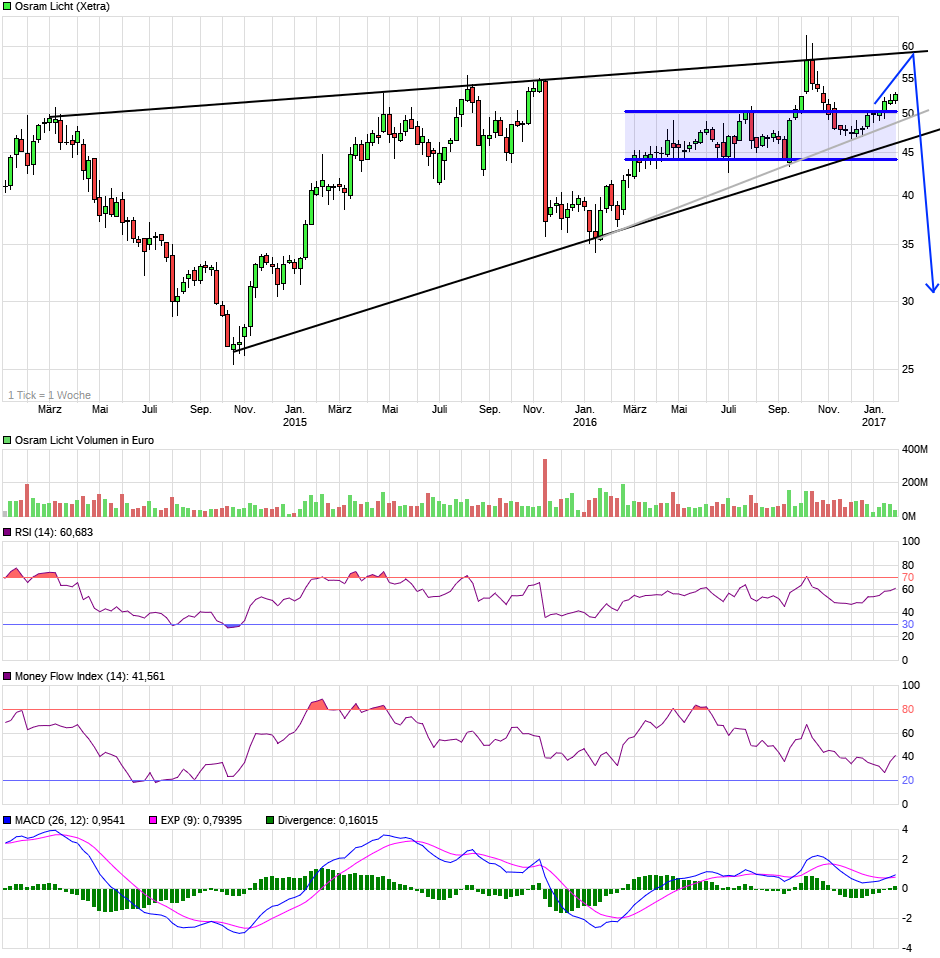Click the Osram Licht Volumen in Euro label
The height and width of the screenshot is (958, 940).
[84, 441]
